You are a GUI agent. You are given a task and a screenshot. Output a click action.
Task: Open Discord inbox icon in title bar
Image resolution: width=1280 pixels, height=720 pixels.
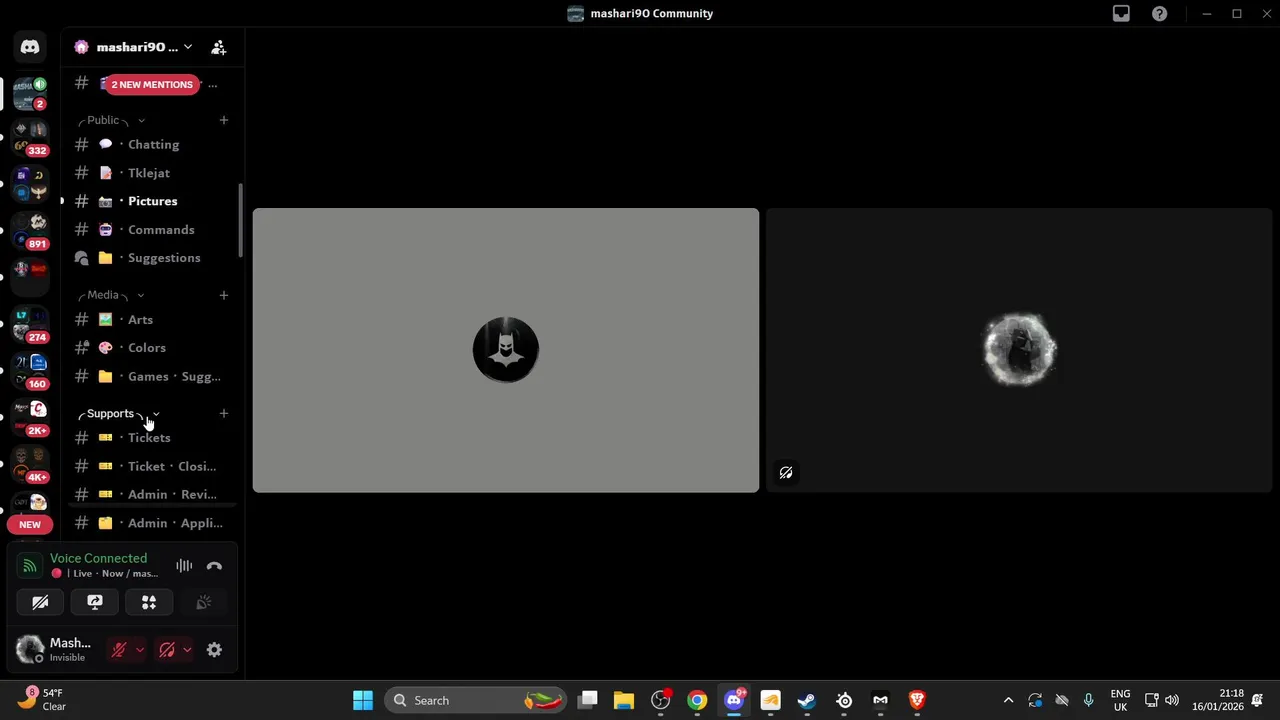(1121, 14)
